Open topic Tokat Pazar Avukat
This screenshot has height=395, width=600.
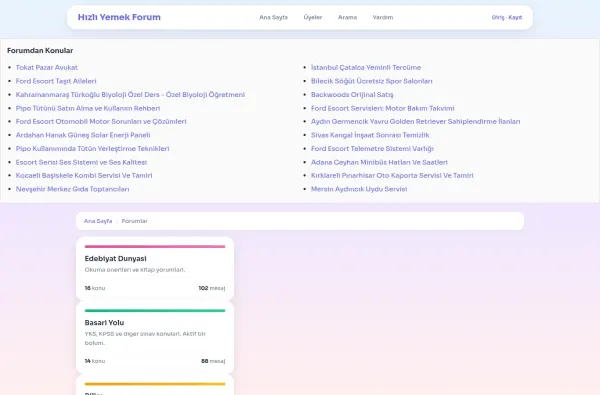tap(47, 67)
